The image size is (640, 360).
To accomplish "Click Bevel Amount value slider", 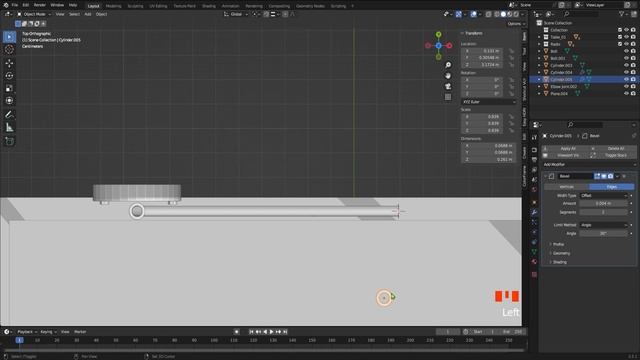I will [x=603, y=203].
